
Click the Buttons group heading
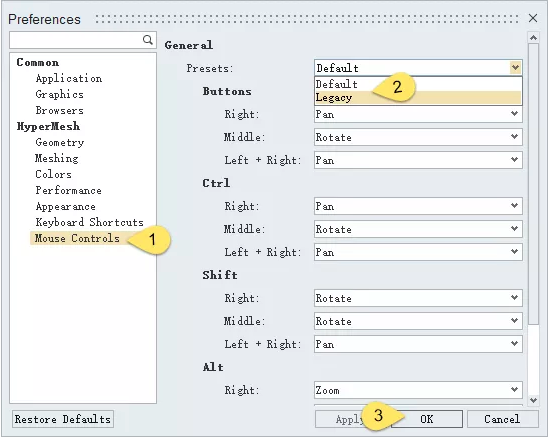point(227,91)
